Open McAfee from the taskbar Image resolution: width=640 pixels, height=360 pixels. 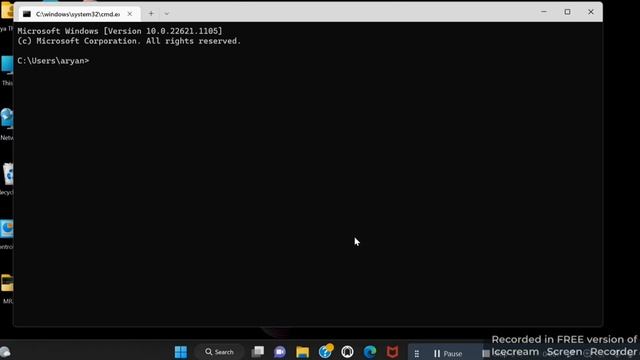[x=392, y=352]
